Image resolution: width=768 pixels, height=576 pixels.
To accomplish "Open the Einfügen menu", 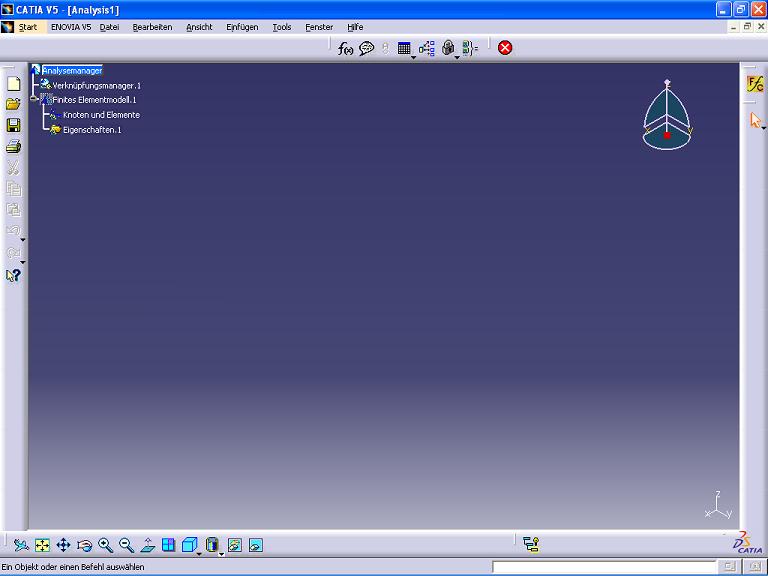I will coord(242,27).
